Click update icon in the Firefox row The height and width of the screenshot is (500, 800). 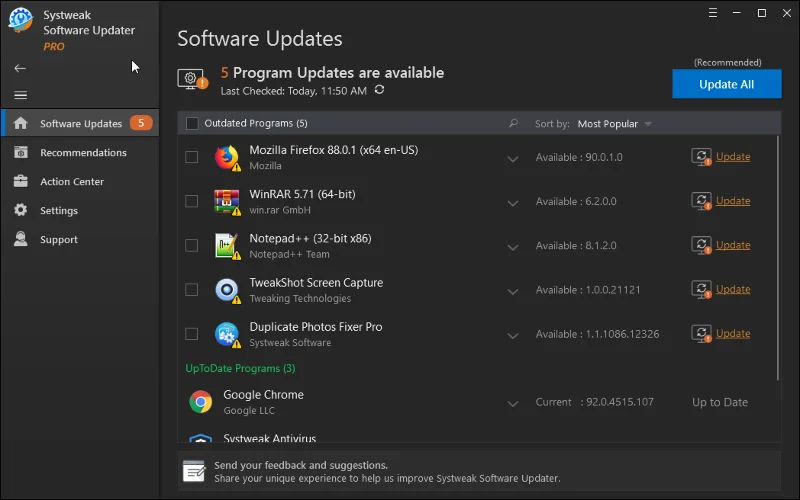[701, 157]
